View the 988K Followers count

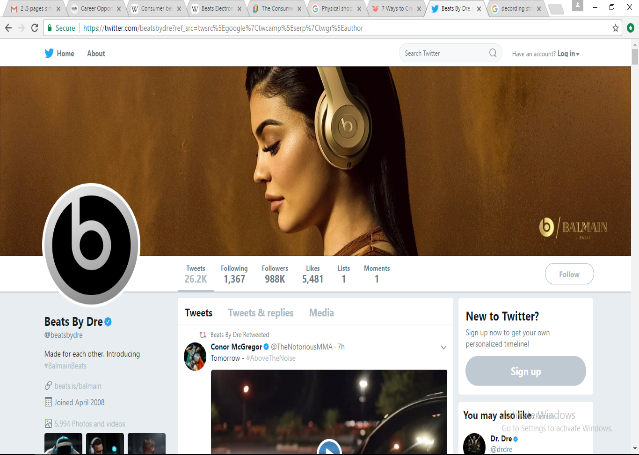click(275, 274)
